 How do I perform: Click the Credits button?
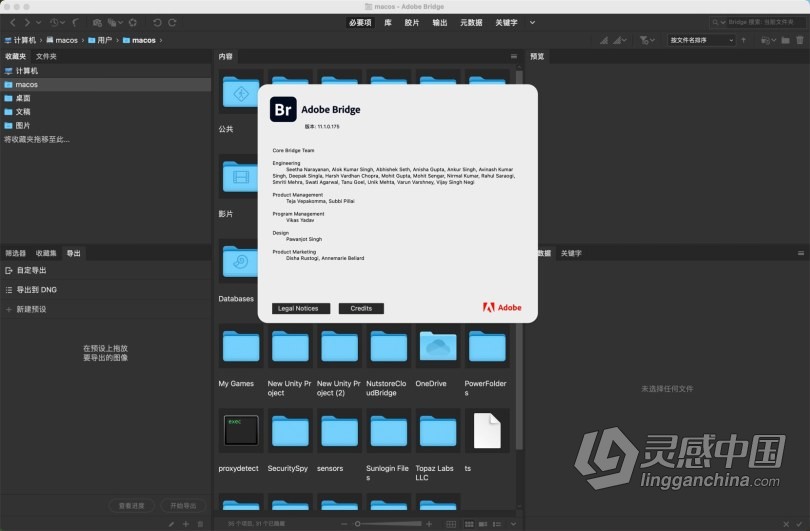(361, 308)
